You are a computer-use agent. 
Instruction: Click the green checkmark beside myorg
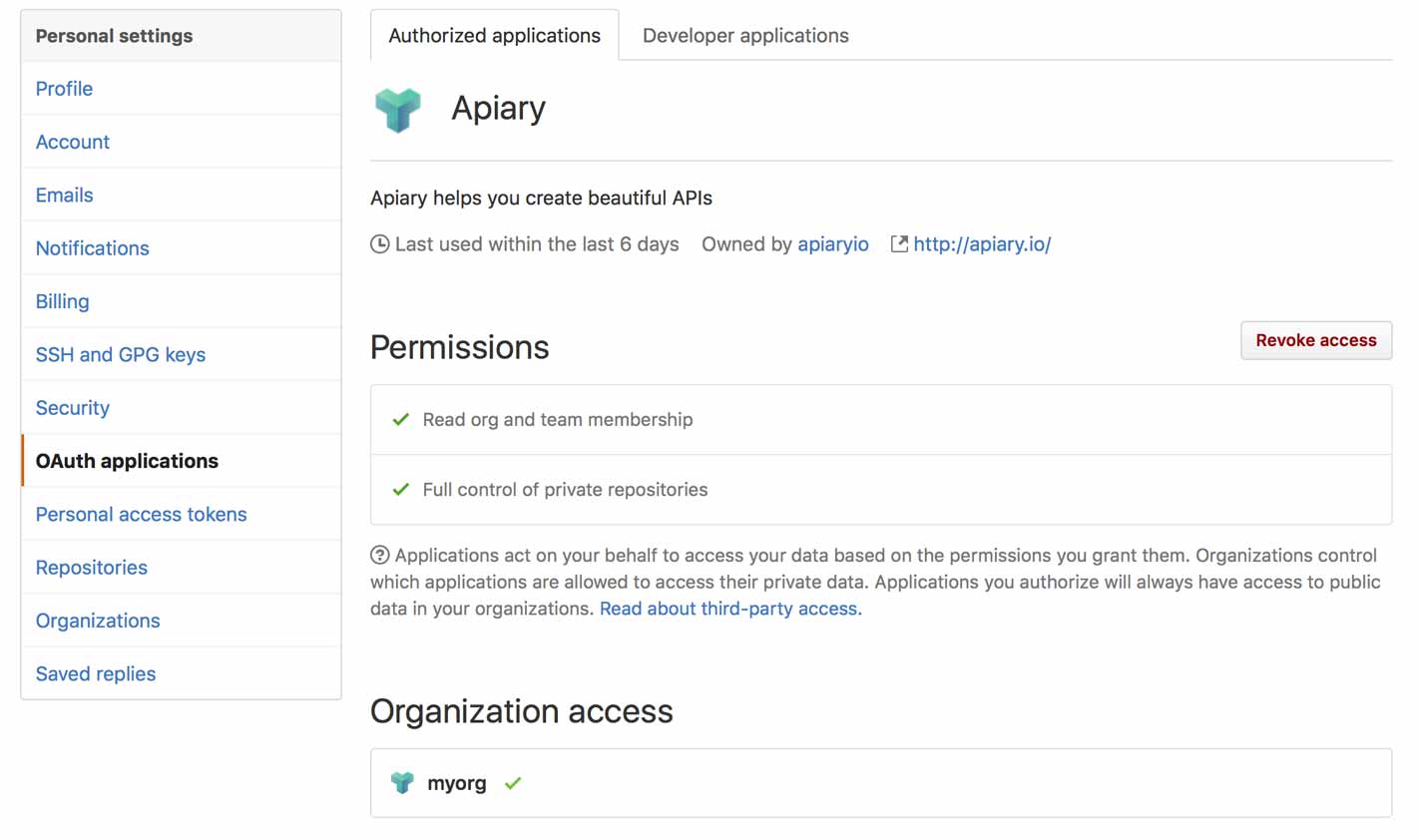(513, 783)
